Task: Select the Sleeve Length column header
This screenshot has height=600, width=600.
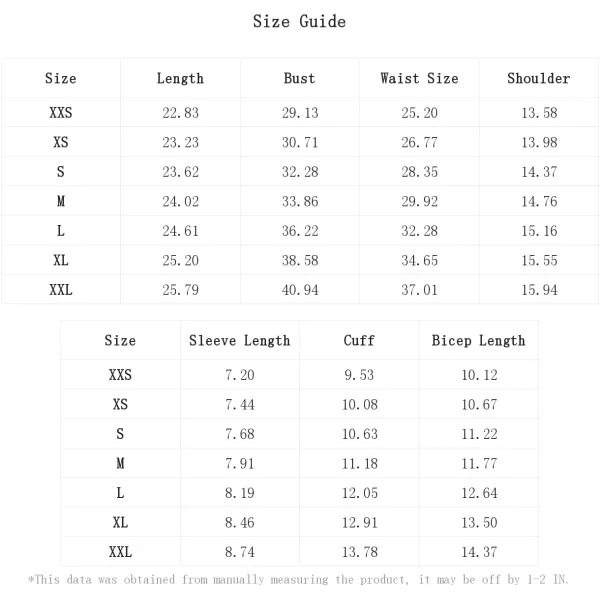Action: (x=239, y=341)
